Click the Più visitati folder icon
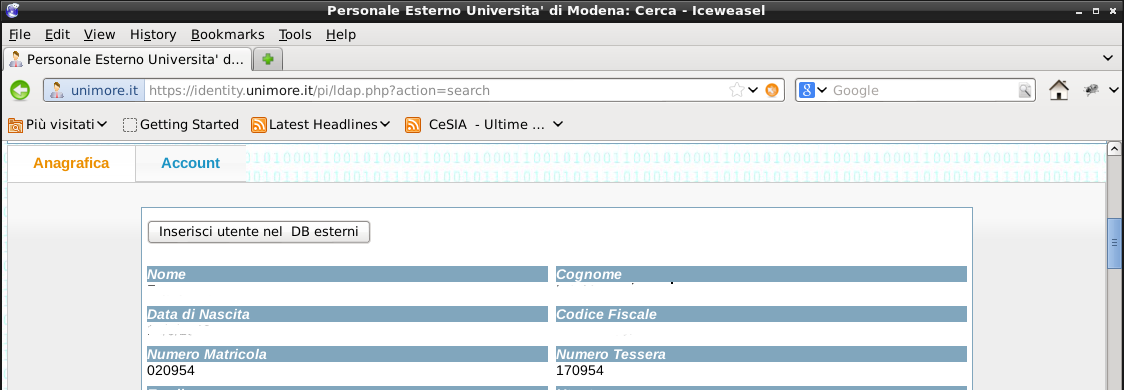 pos(16,125)
